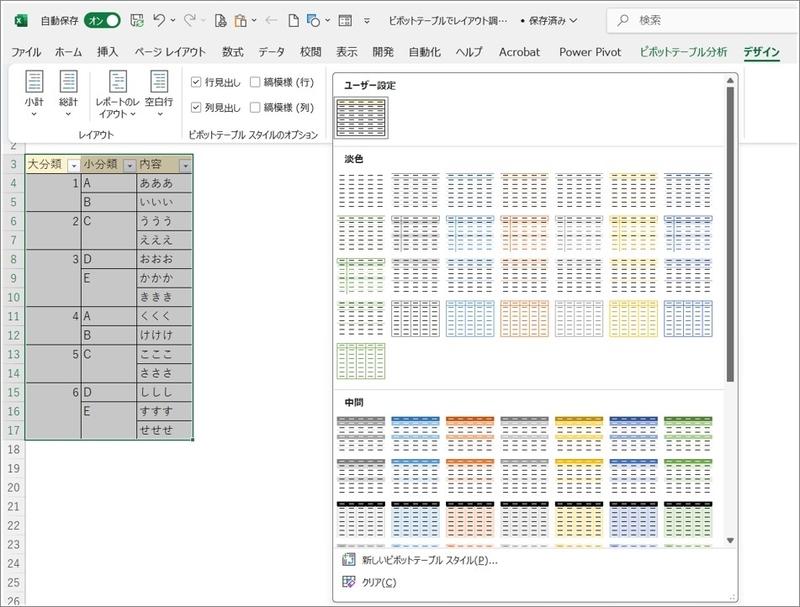Open the レポートのレイアウト menu
The width and height of the screenshot is (800, 607).
[x=117, y=94]
